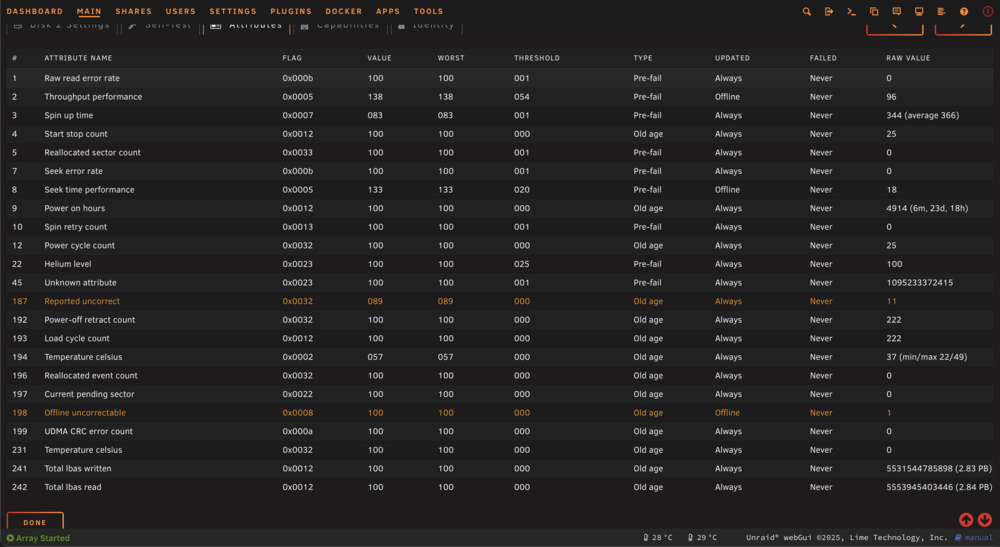This screenshot has height=547, width=1000.
Task: Click the Seek time performance attribute
Action: 89,190
